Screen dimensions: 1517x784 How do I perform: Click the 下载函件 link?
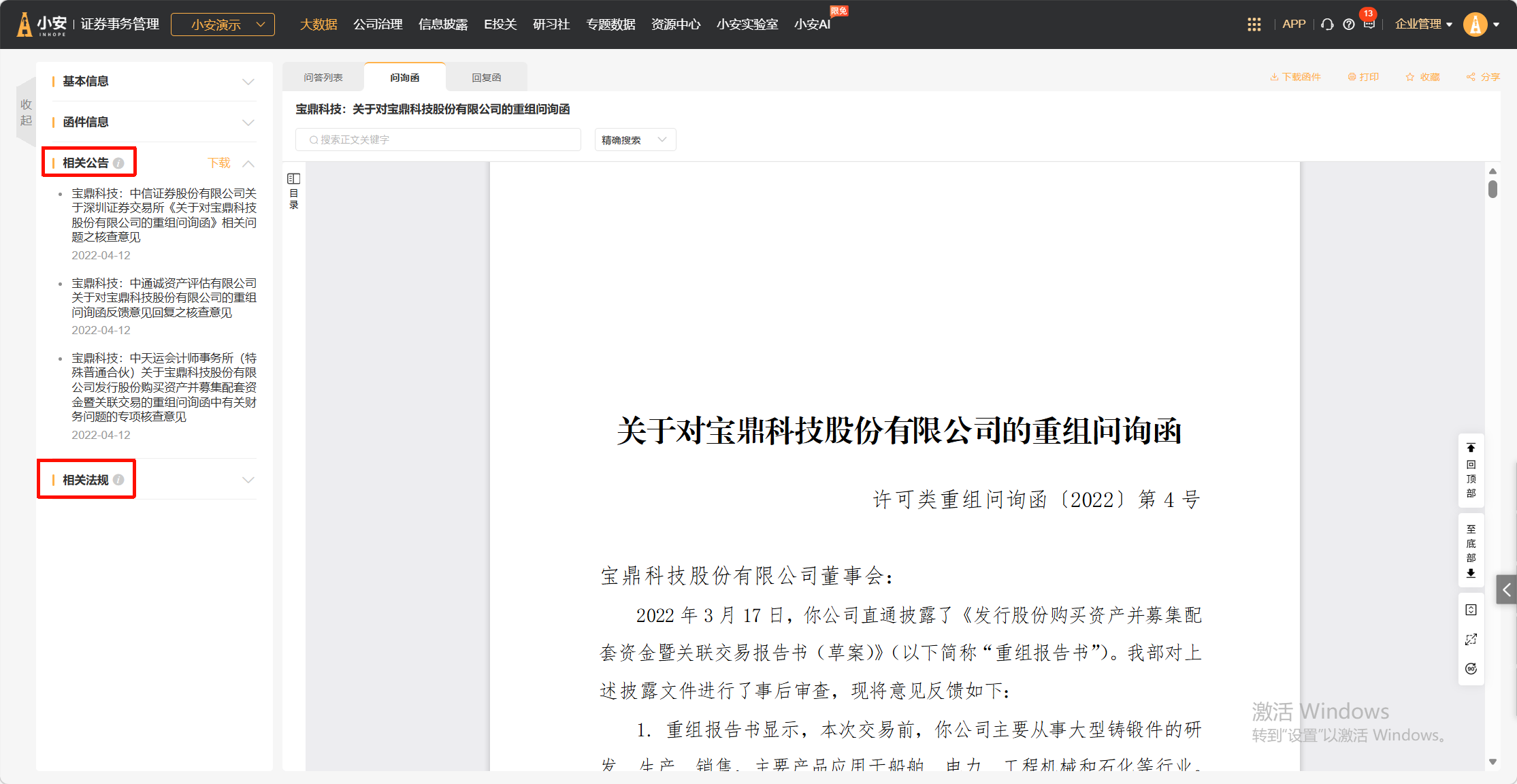(1295, 77)
